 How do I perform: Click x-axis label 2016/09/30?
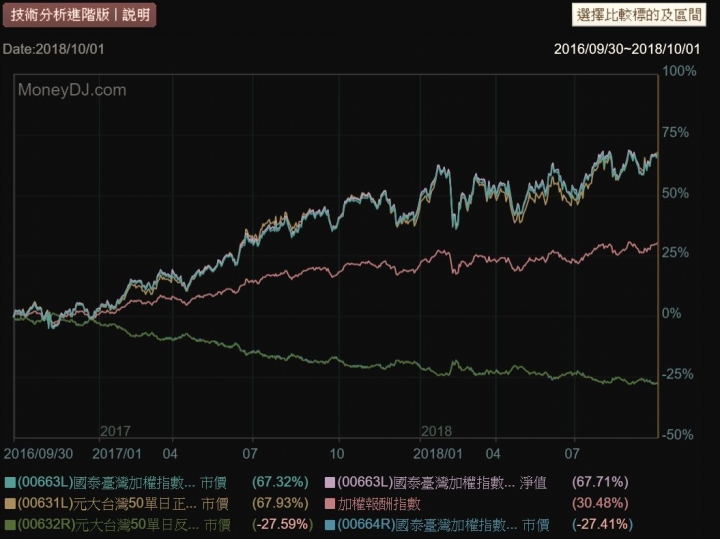pos(38,454)
